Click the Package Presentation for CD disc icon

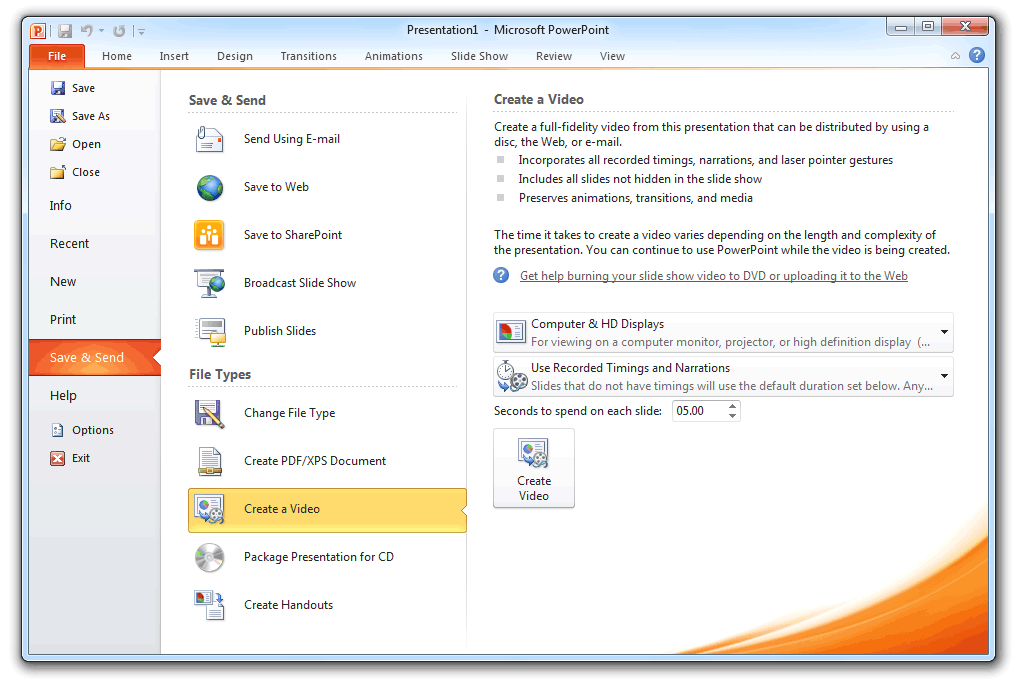pyautogui.click(x=209, y=557)
